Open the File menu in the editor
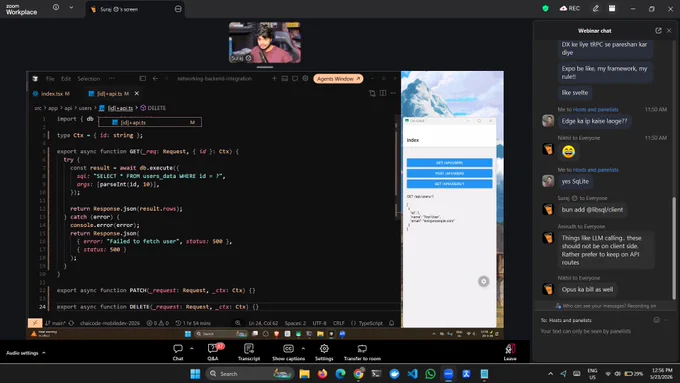Image resolution: width=680 pixels, height=383 pixels. pos(50,79)
